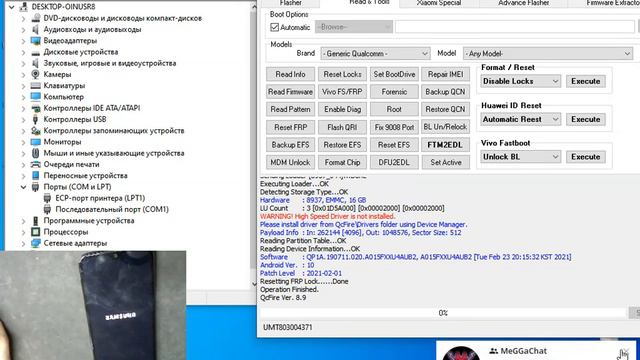Click the Контроллеры USB icon

click(36, 119)
